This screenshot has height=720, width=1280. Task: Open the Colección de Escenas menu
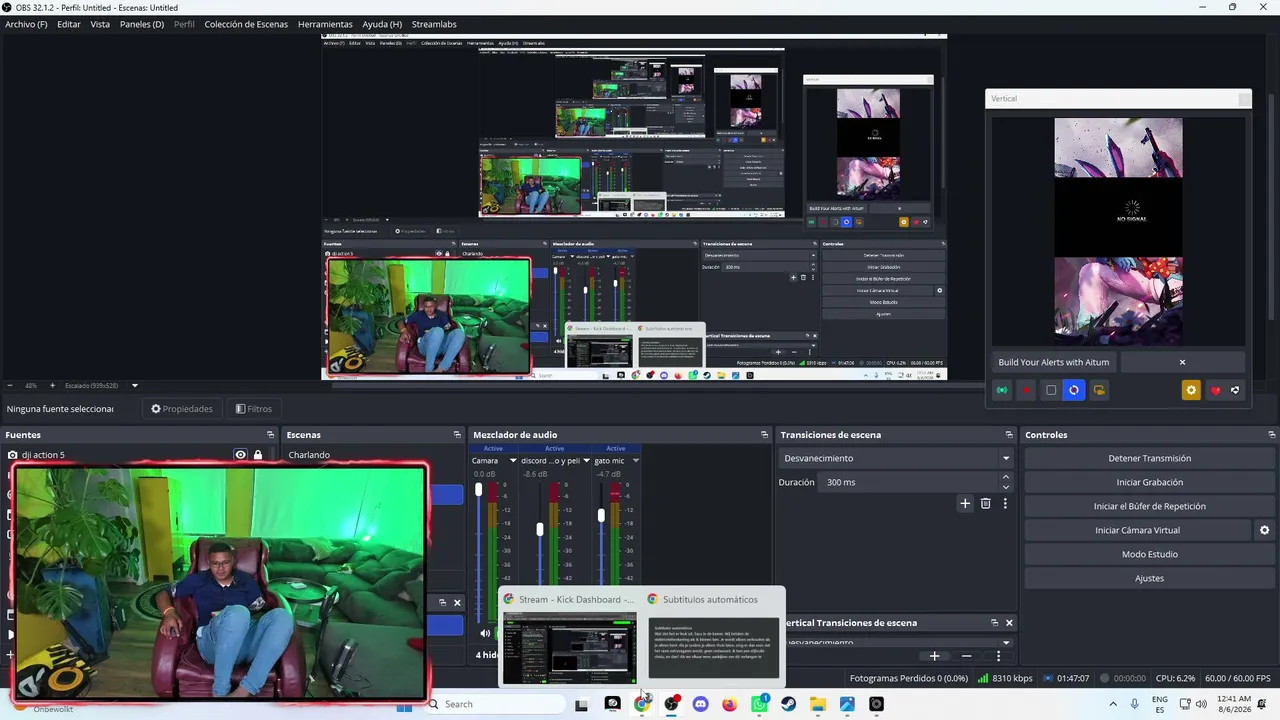[x=246, y=24]
